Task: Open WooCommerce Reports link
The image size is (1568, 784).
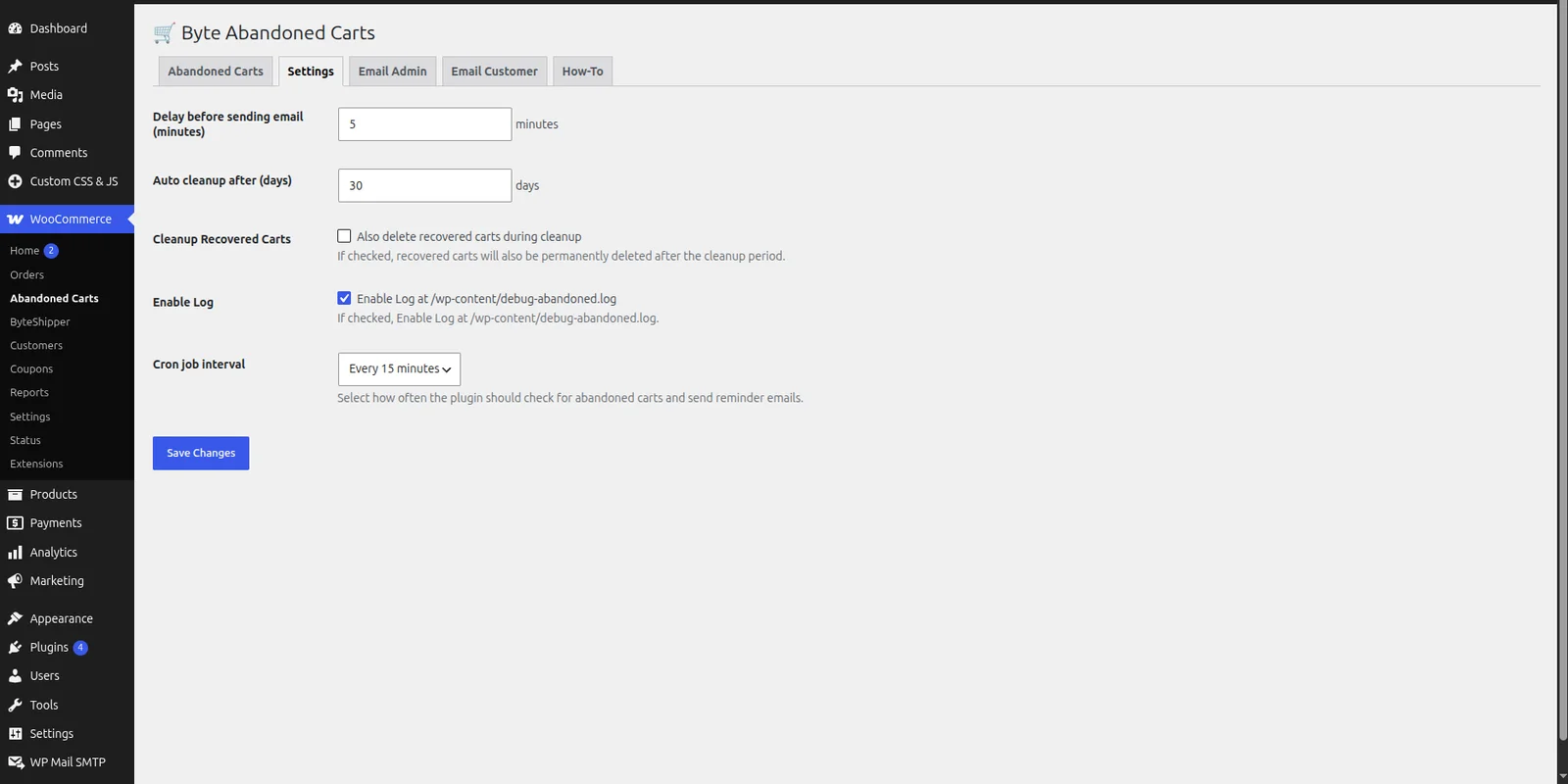Action: 29,393
